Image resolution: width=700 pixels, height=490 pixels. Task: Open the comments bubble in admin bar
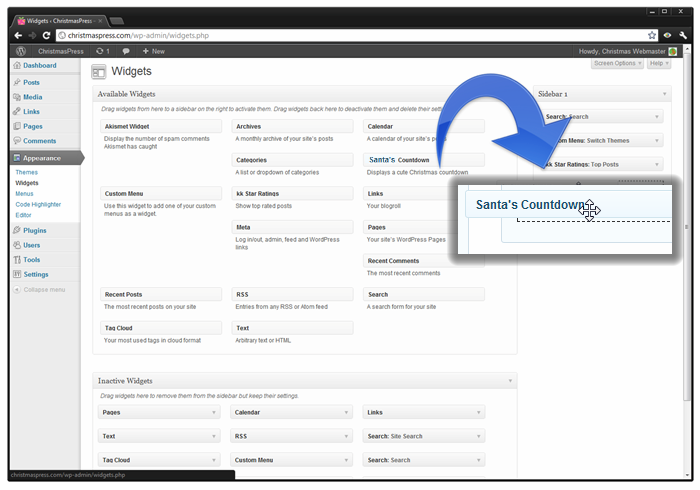coord(126,51)
